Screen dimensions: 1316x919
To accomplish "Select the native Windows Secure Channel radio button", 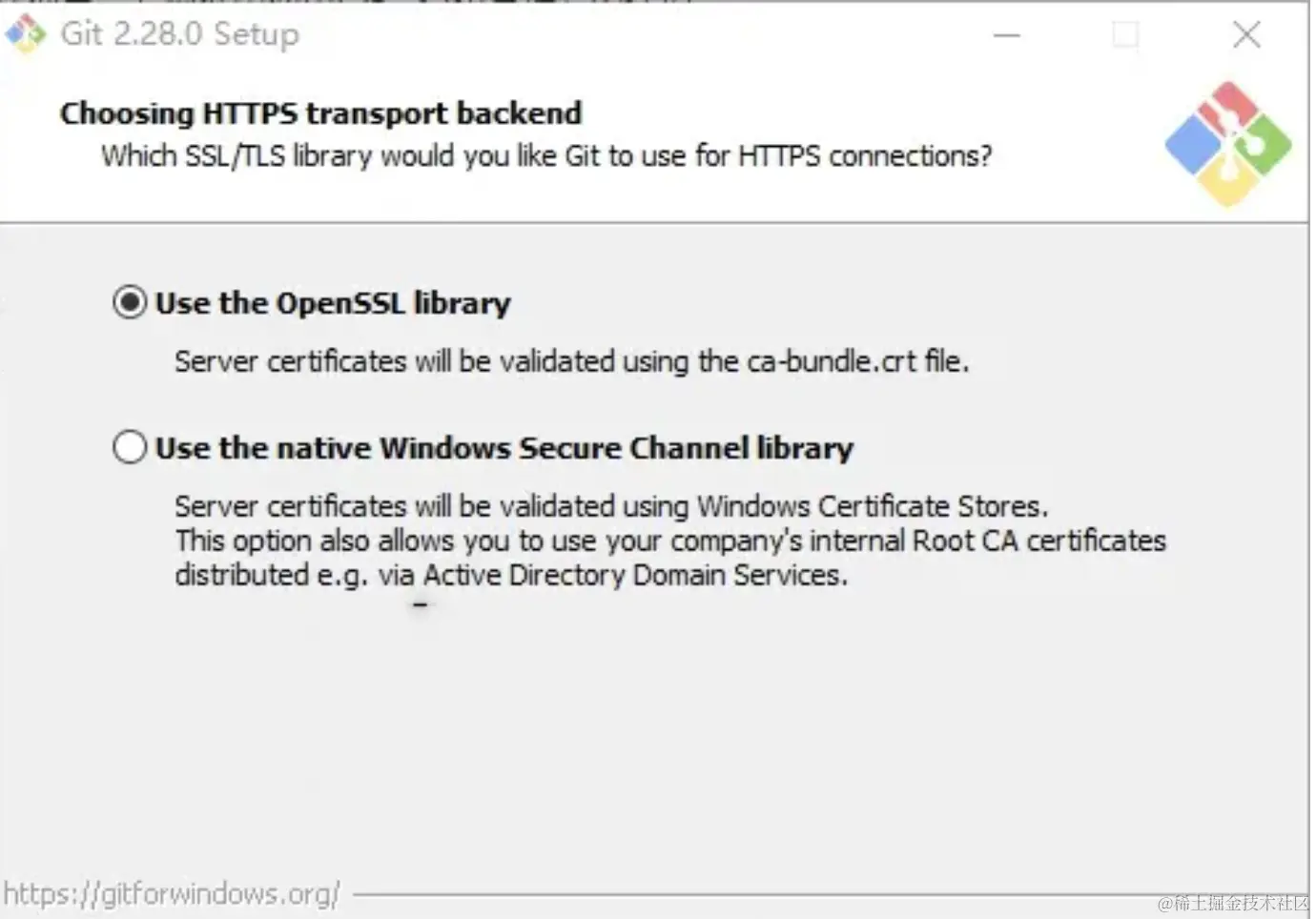I will (x=130, y=447).
